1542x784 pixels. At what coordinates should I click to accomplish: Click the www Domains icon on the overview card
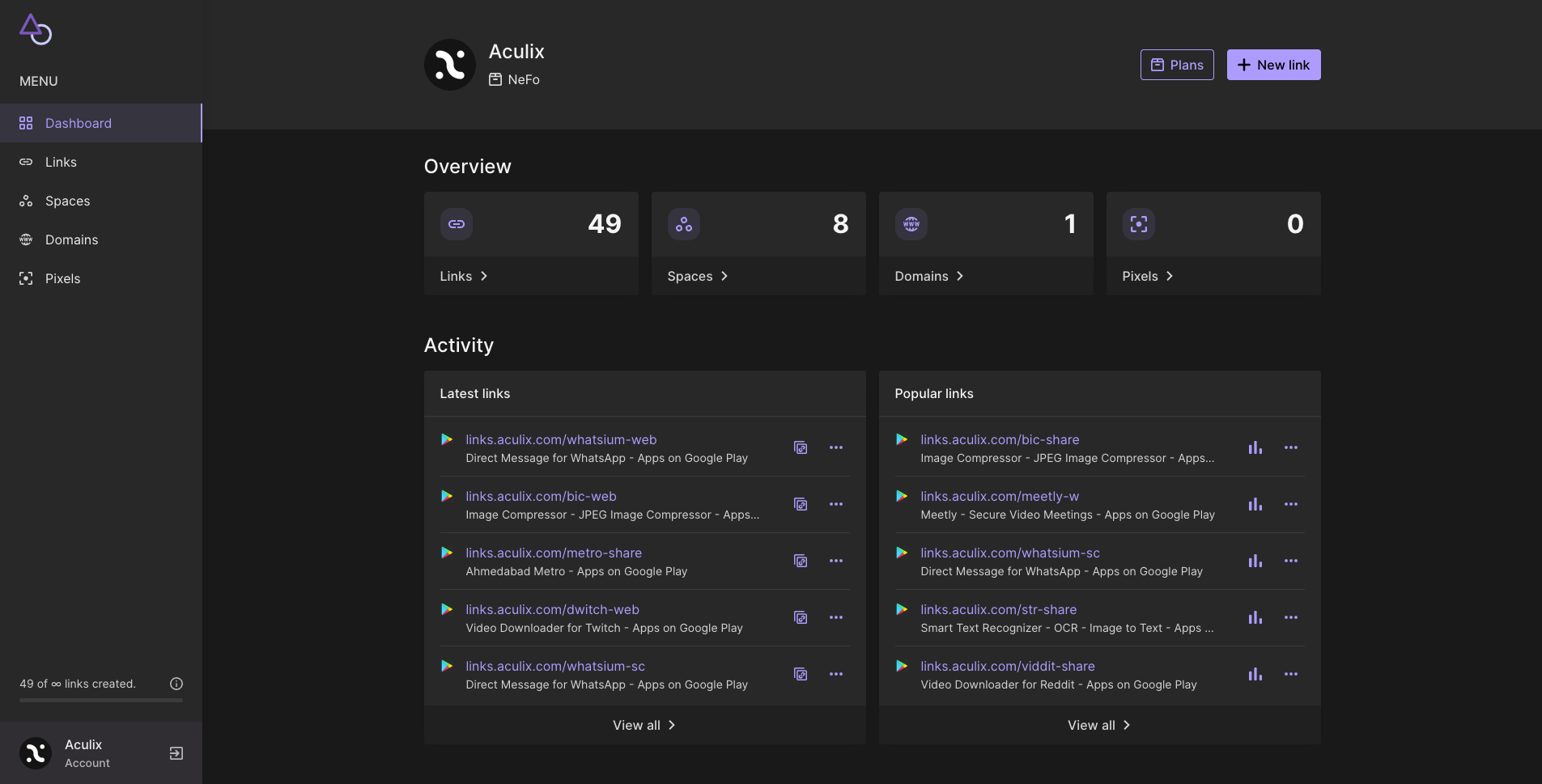[911, 224]
